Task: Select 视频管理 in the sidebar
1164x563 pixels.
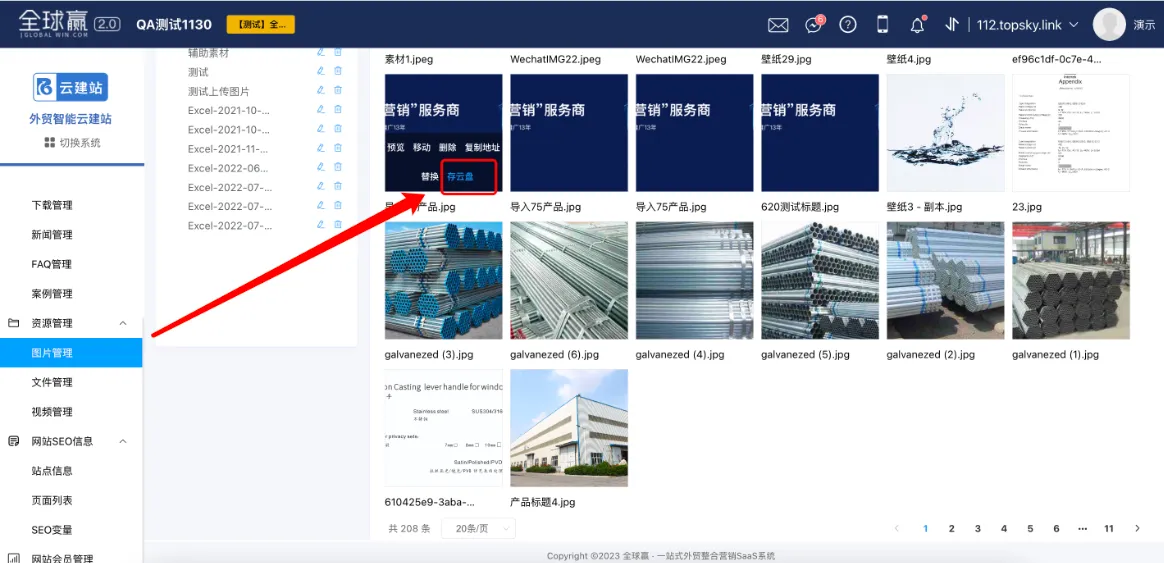Action: pos(52,412)
